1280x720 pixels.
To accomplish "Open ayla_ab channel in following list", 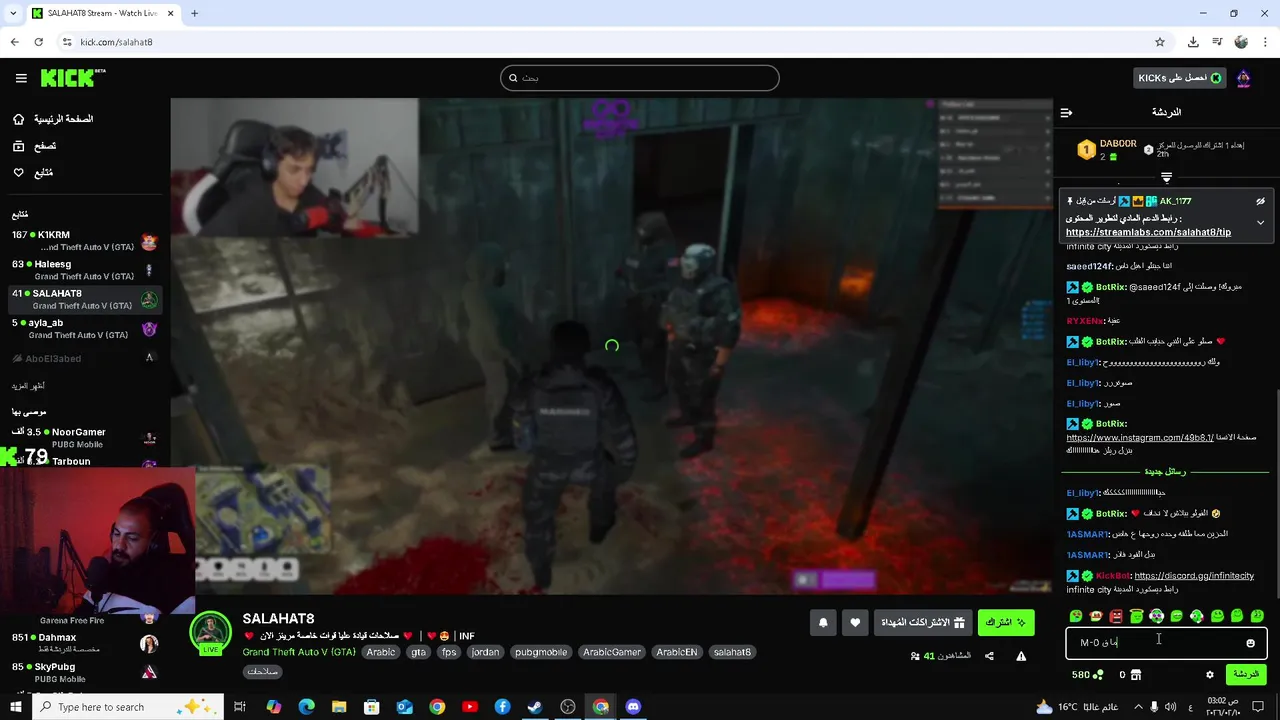I will (x=84, y=328).
